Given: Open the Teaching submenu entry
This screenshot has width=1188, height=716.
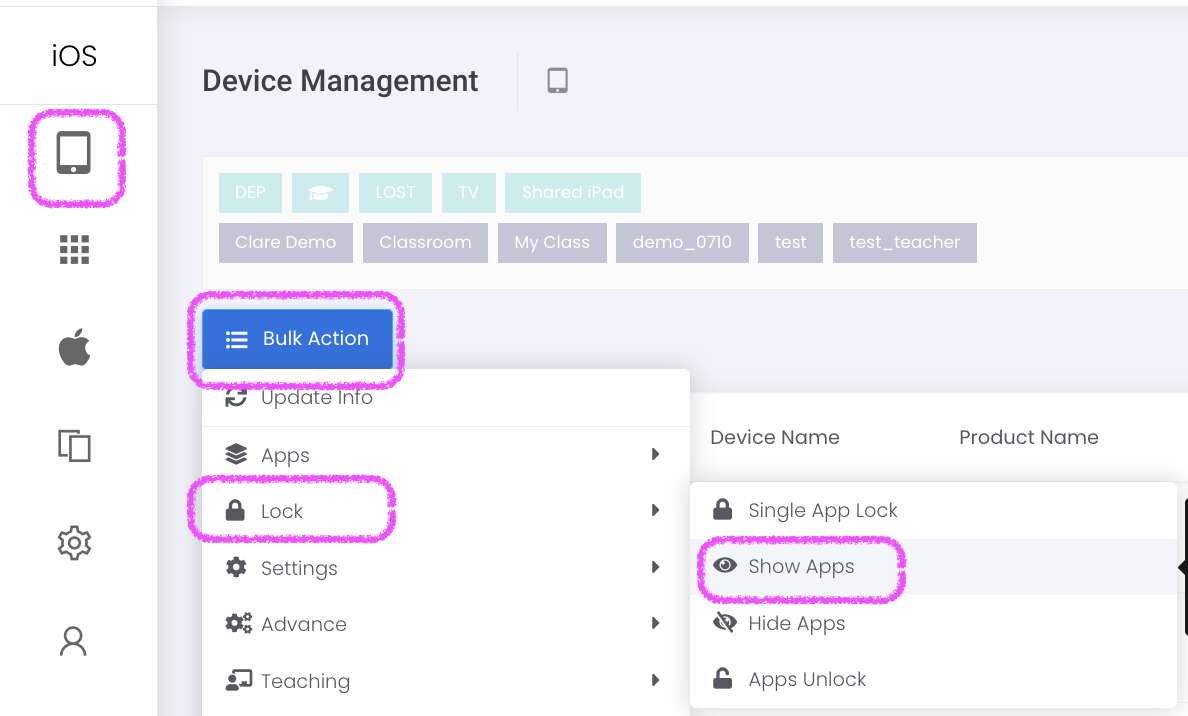Looking at the screenshot, I should 446,680.
